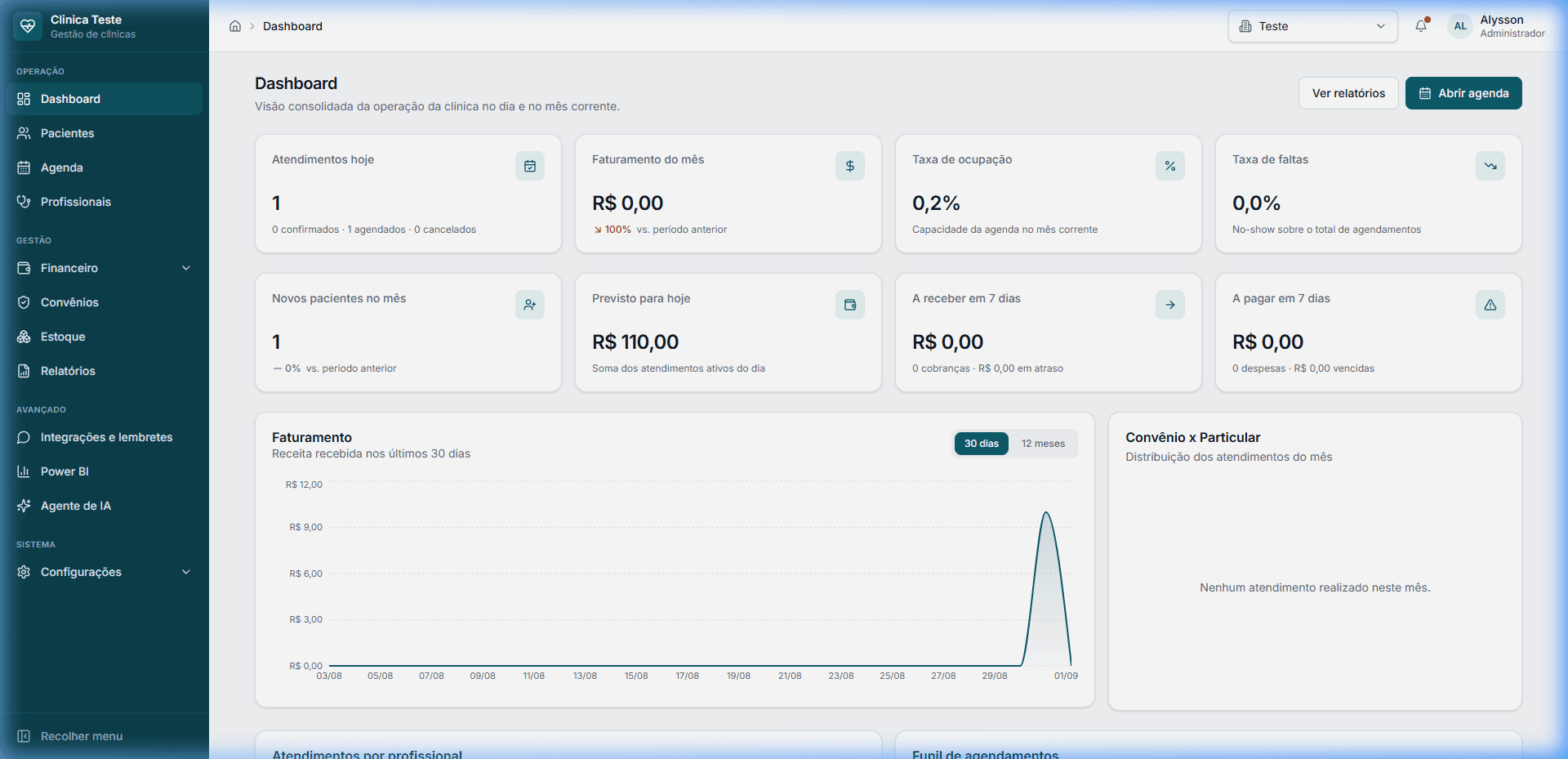The image size is (1568, 759).
Task: Collapse sidebar with Recolher menu
Action: (x=105, y=736)
